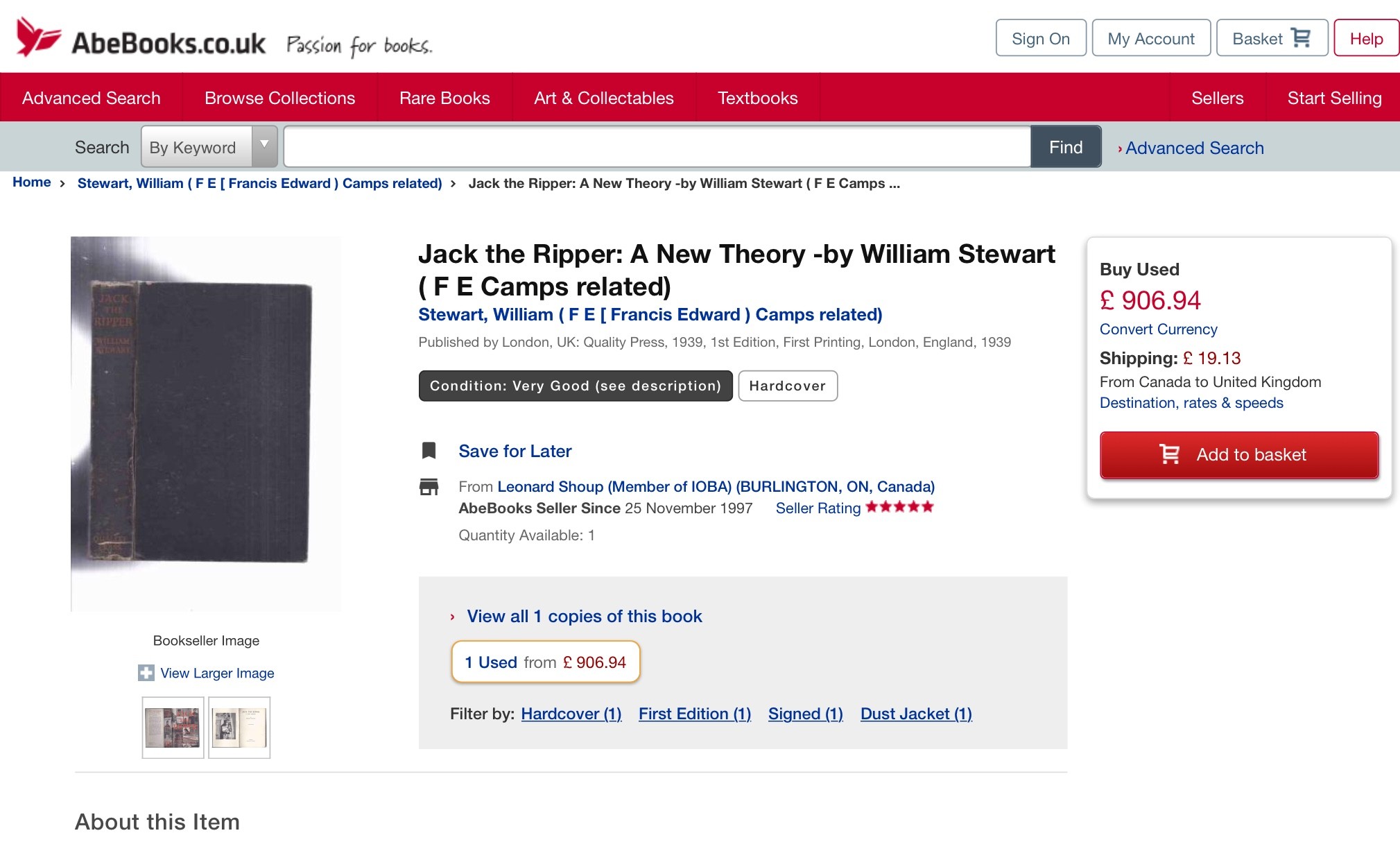This screenshot has height=867, width=1400.
Task: Open the Convert Currency link
Action: click(1158, 329)
